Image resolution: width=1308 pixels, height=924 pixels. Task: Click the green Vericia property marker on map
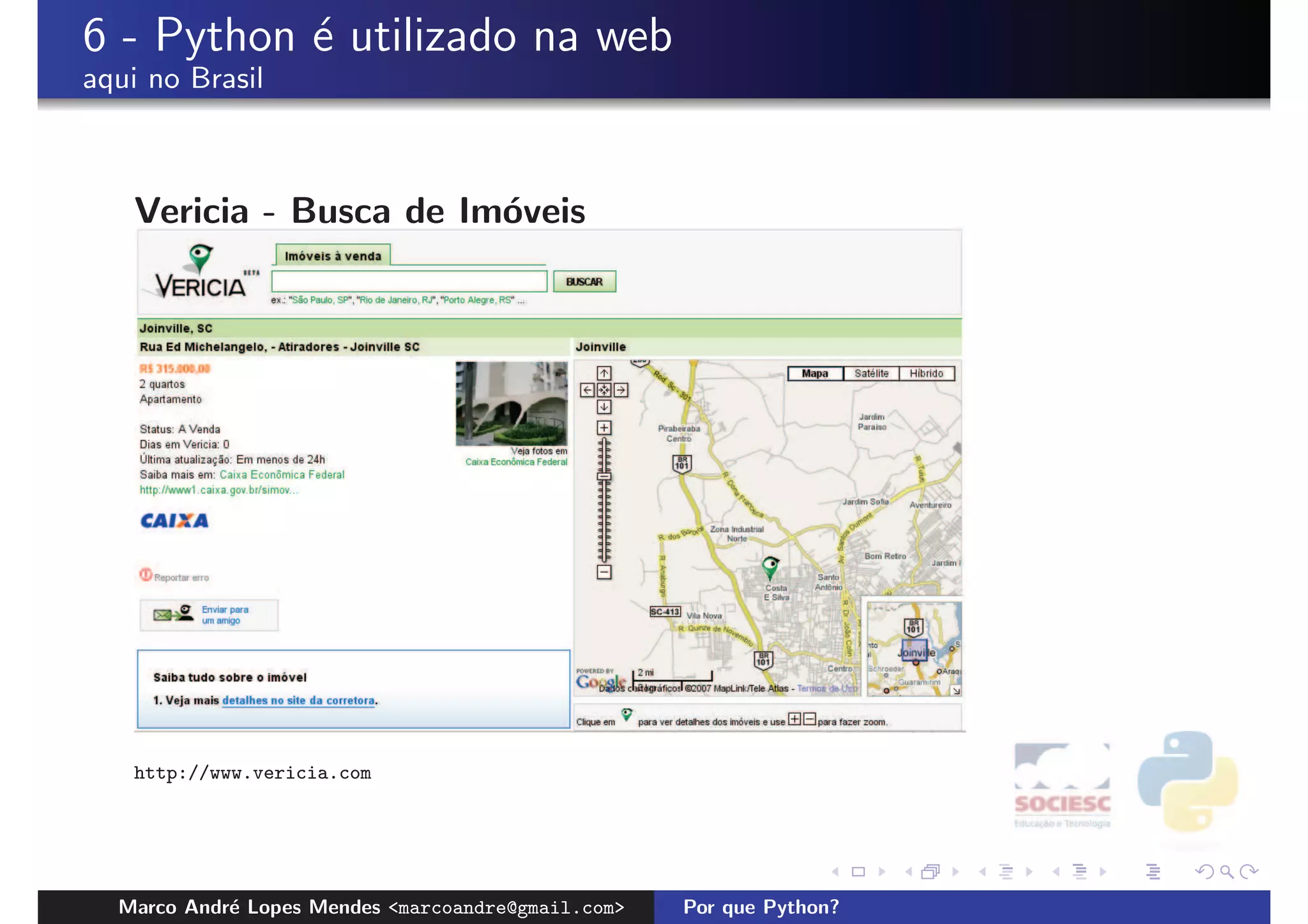pyautogui.click(x=771, y=567)
